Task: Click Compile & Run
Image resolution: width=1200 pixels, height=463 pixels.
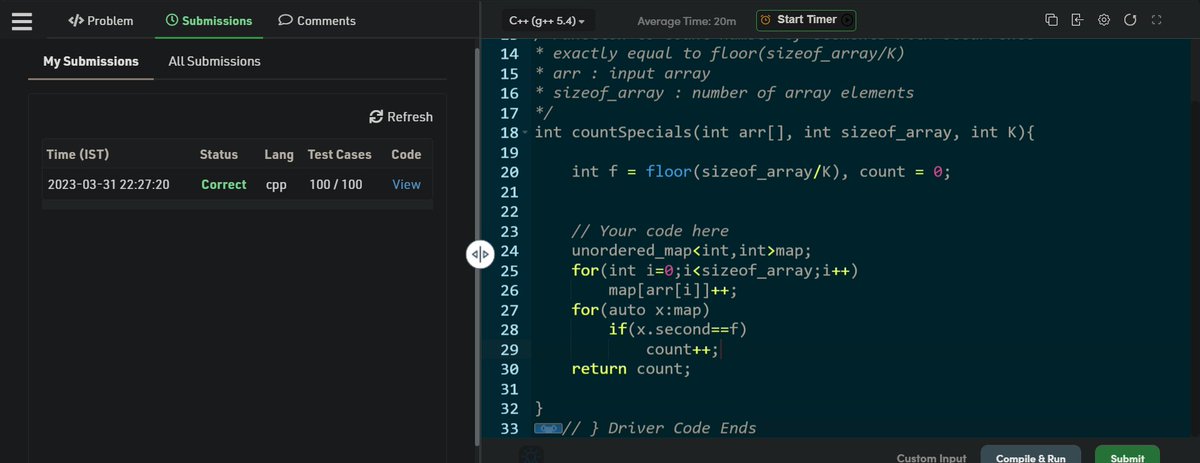Action: tap(1030, 456)
